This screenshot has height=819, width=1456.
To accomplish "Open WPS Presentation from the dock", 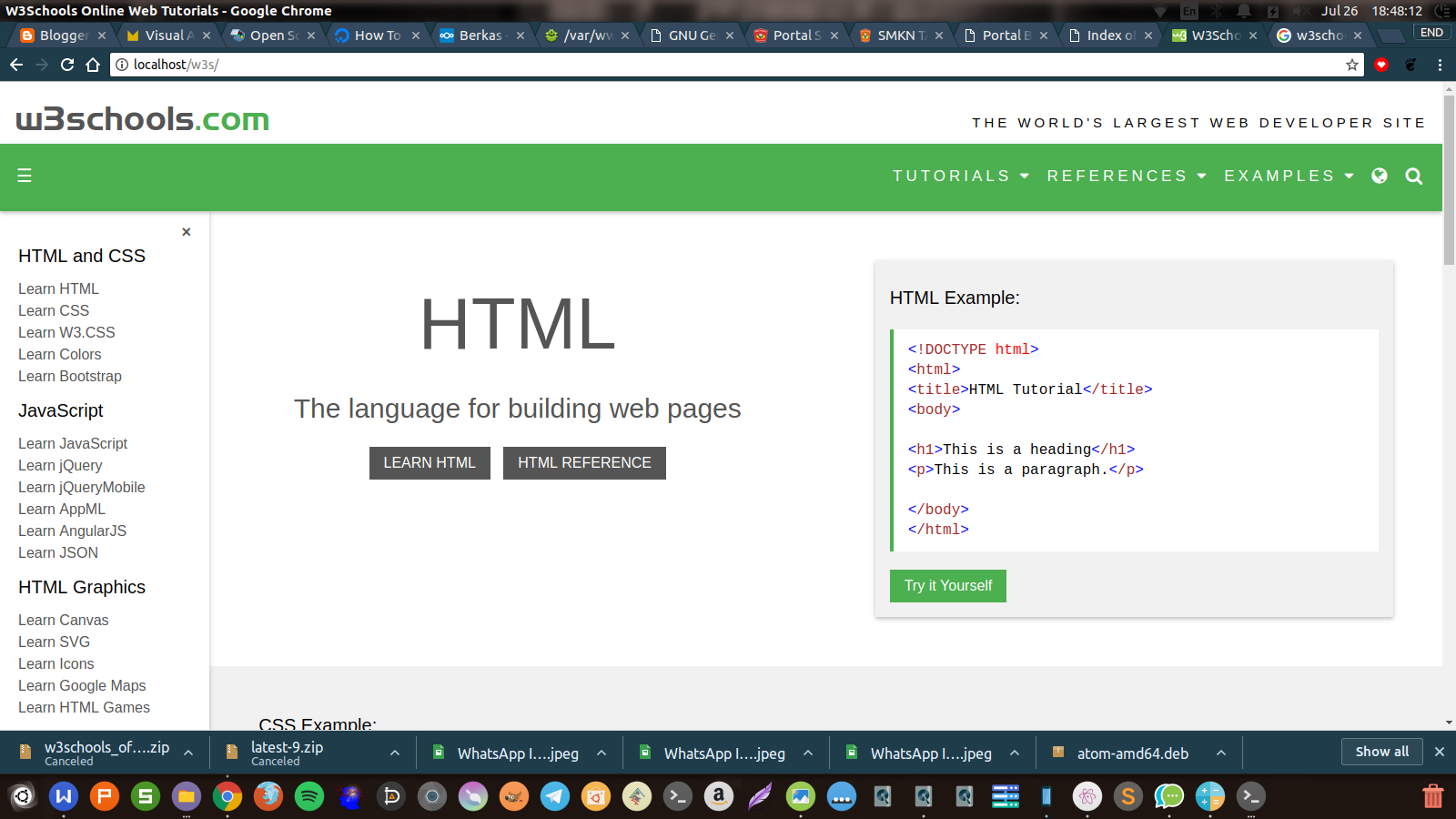I will [x=105, y=797].
